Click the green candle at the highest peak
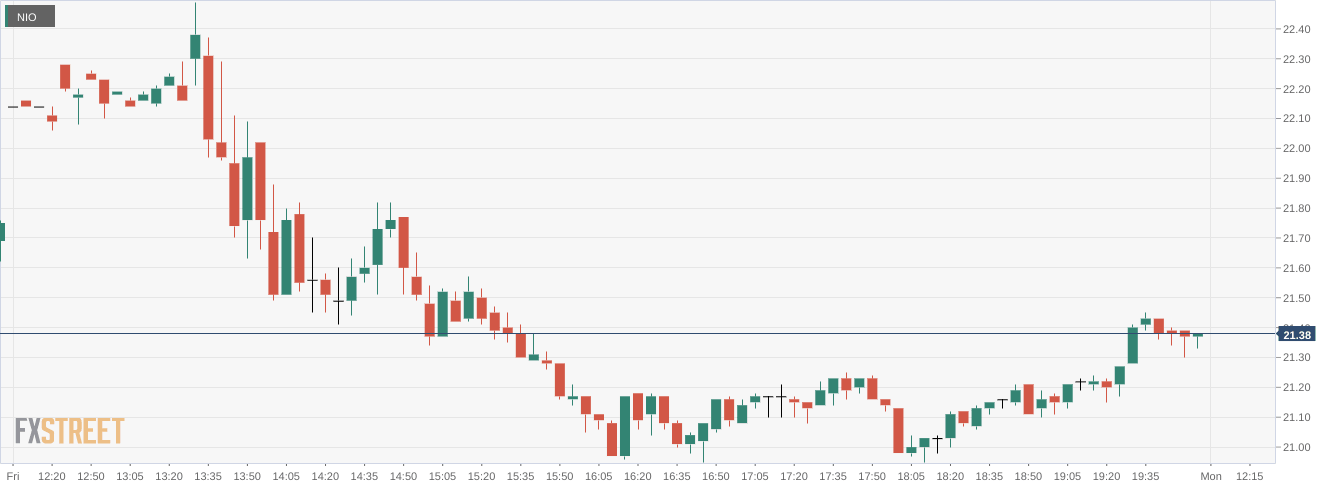Screen dimensions: 1340x489 (x=195, y=46)
